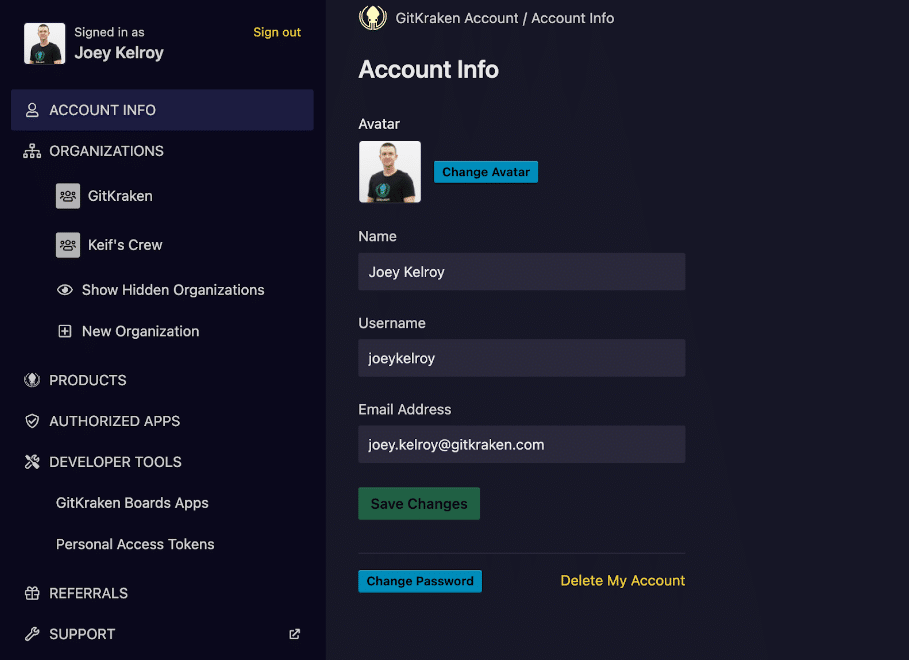Open GitKraken Boards Apps page
This screenshot has height=660, width=909.
tap(132, 503)
